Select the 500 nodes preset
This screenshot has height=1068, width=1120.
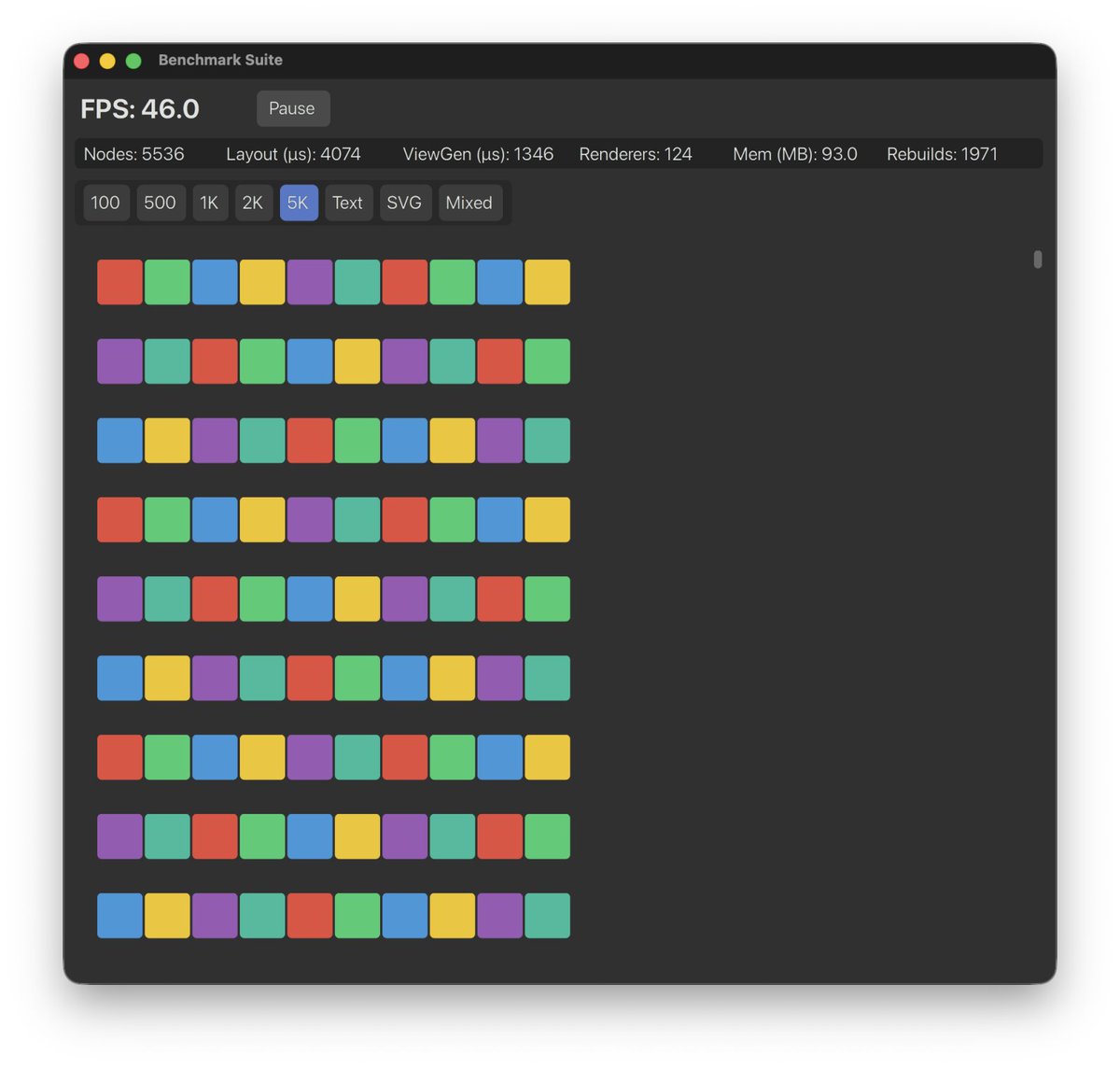(160, 203)
